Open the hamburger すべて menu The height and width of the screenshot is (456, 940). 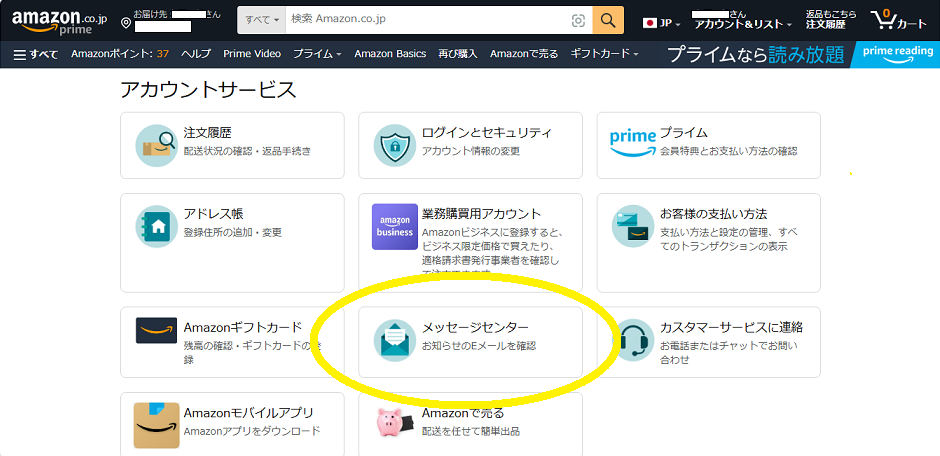[x=36, y=54]
